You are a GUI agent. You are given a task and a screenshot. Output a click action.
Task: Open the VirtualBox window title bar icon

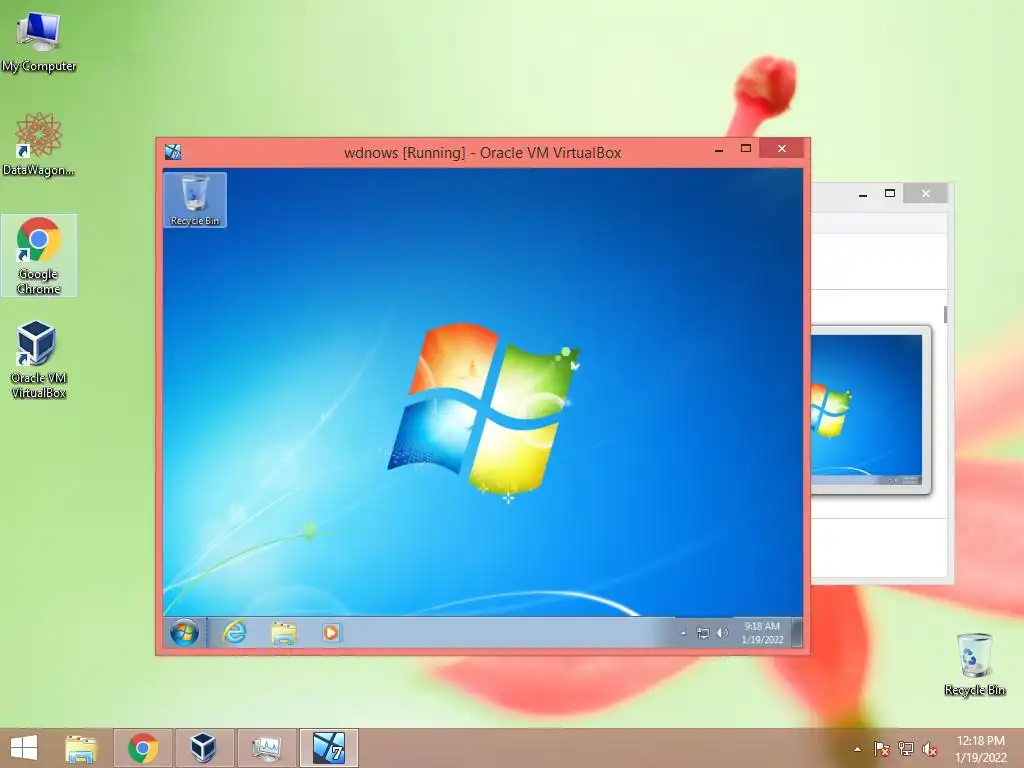pyautogui.click(x=173, y=152)
